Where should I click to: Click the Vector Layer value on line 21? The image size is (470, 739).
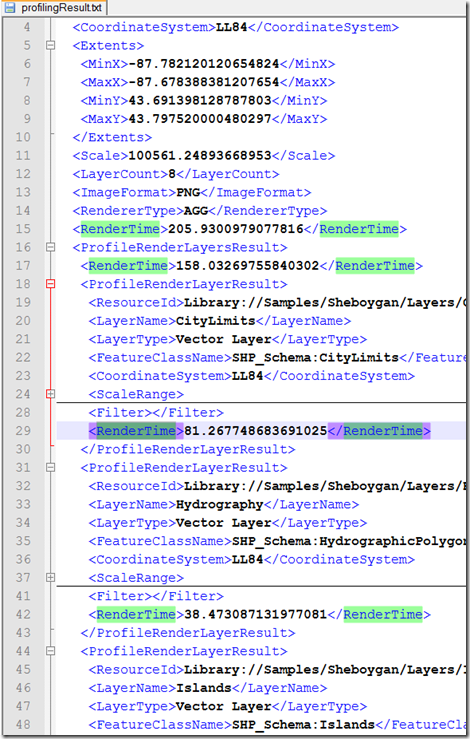223,339
